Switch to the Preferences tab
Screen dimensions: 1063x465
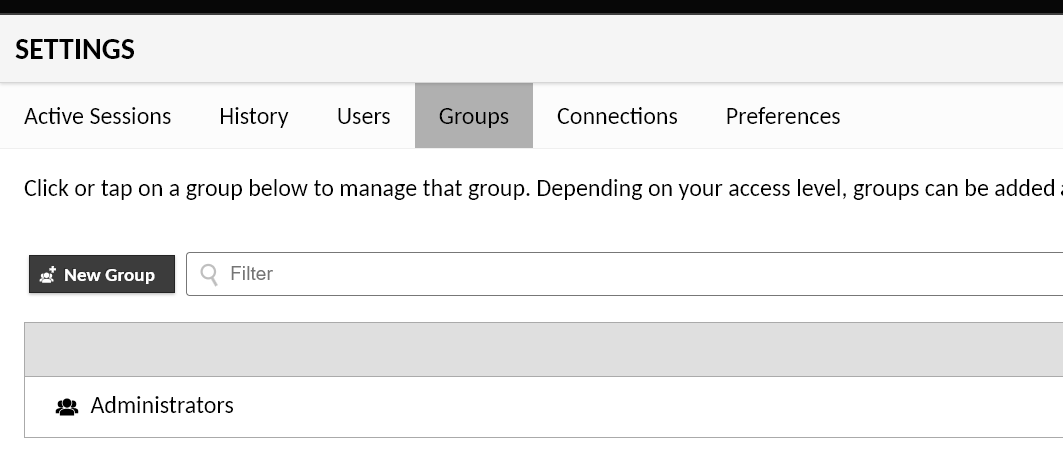pyautogui.click(x=783, y=116)
